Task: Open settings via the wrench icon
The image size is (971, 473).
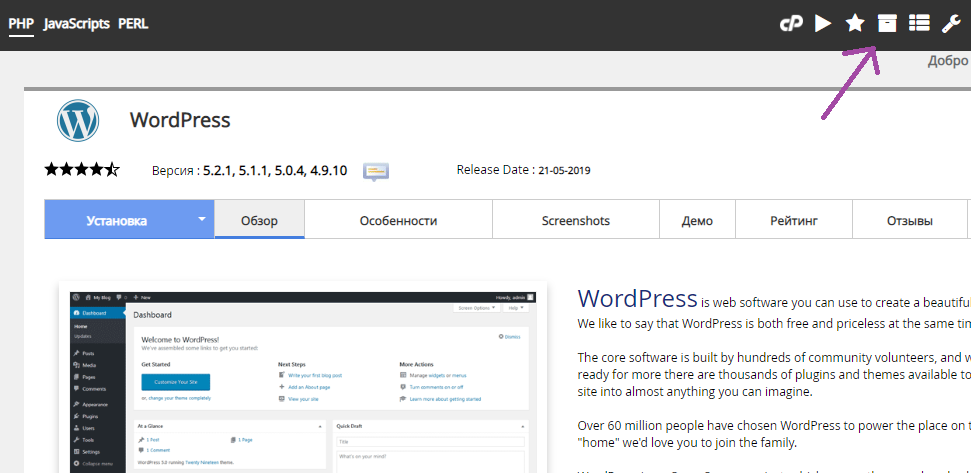Action: pos(951,24)
